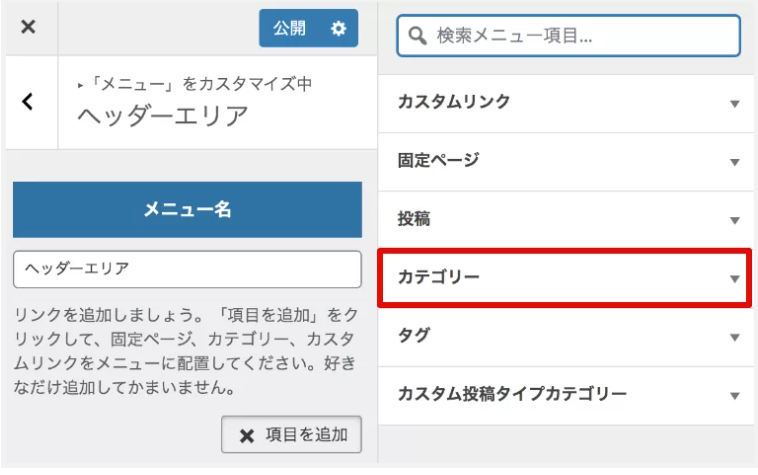758x475 pixels.
Task: Click the gear icon beside 公開
Action: (338, 29)
